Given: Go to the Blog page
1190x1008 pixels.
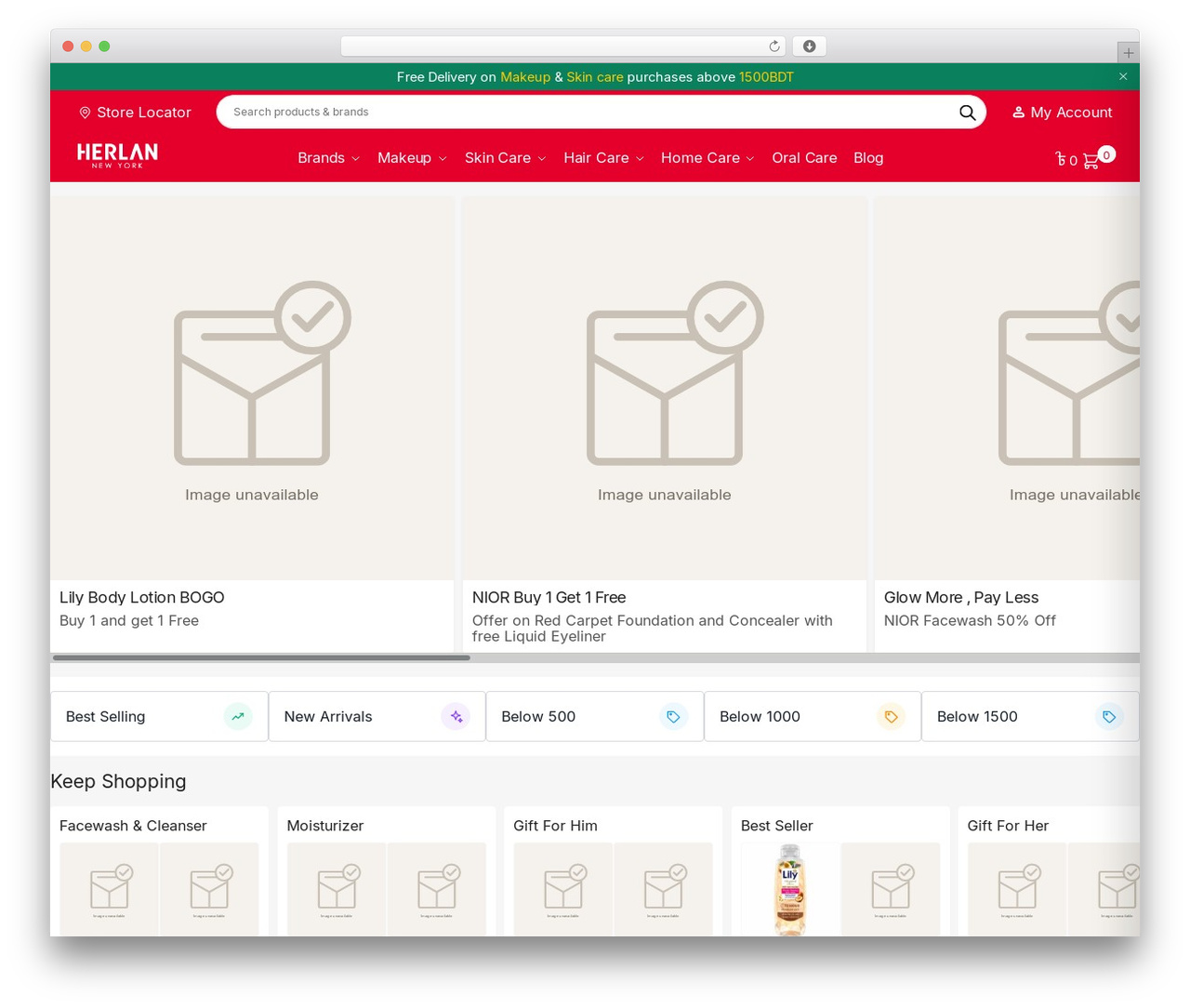Looking at the screenshot, I should pyautogui.click(x=868, y=158).
